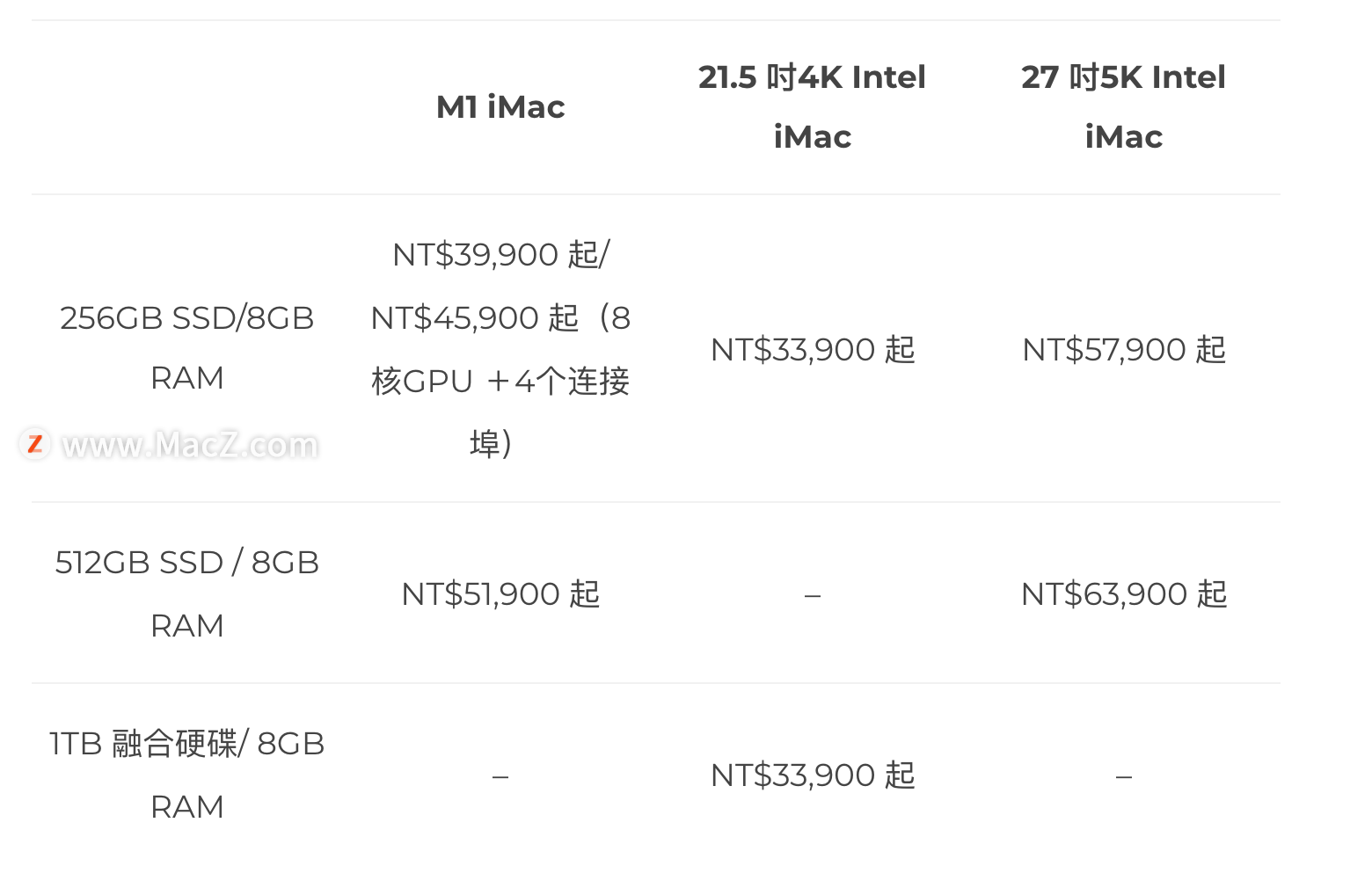Image resolution: width=1372 pixels, height=888 pixels.
Task: Click the 512GB SSD / 8GB RAM row label
Action: tap(187, 593)
